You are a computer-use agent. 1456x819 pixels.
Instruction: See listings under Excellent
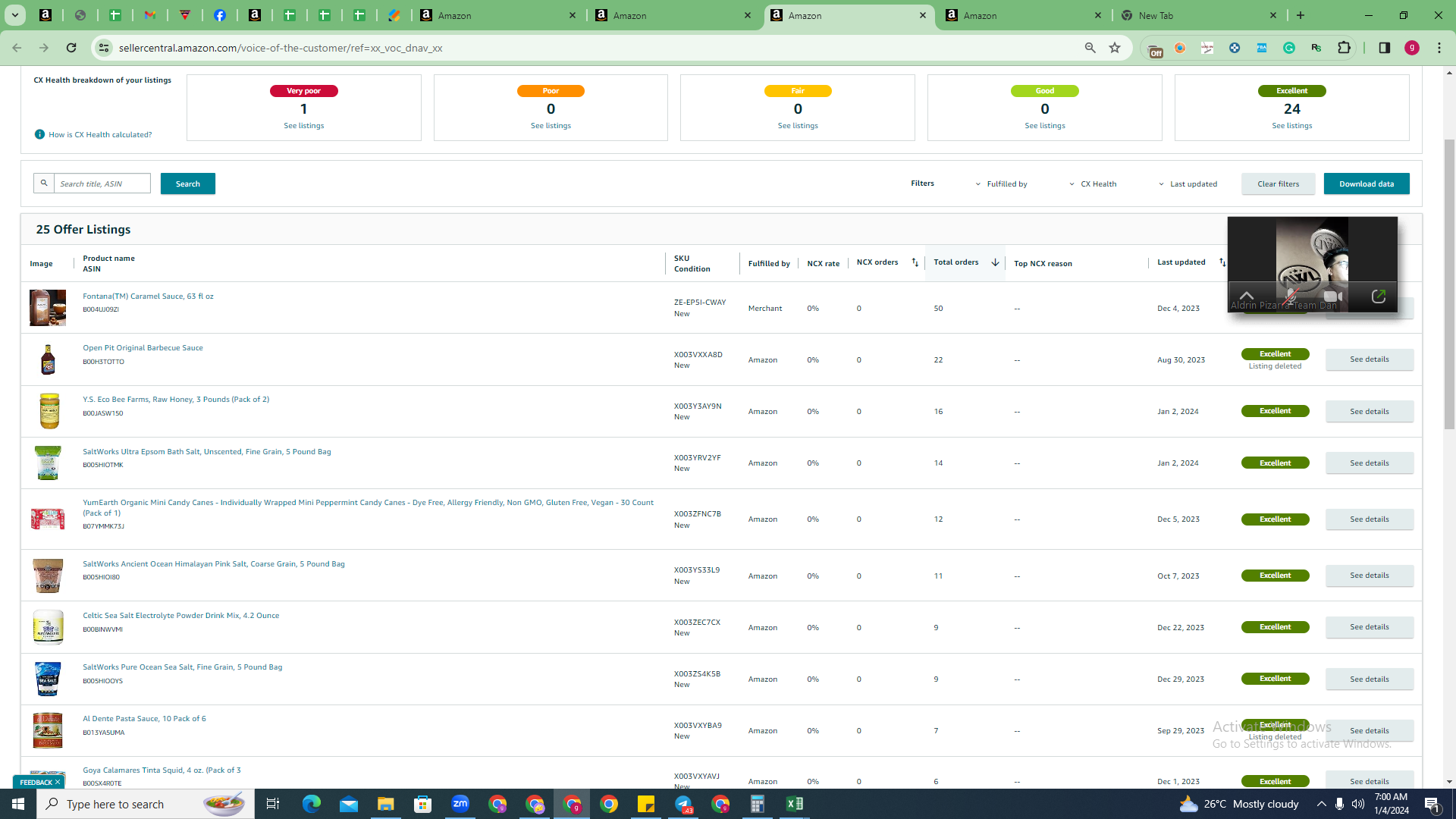(x=1292, y=126)
